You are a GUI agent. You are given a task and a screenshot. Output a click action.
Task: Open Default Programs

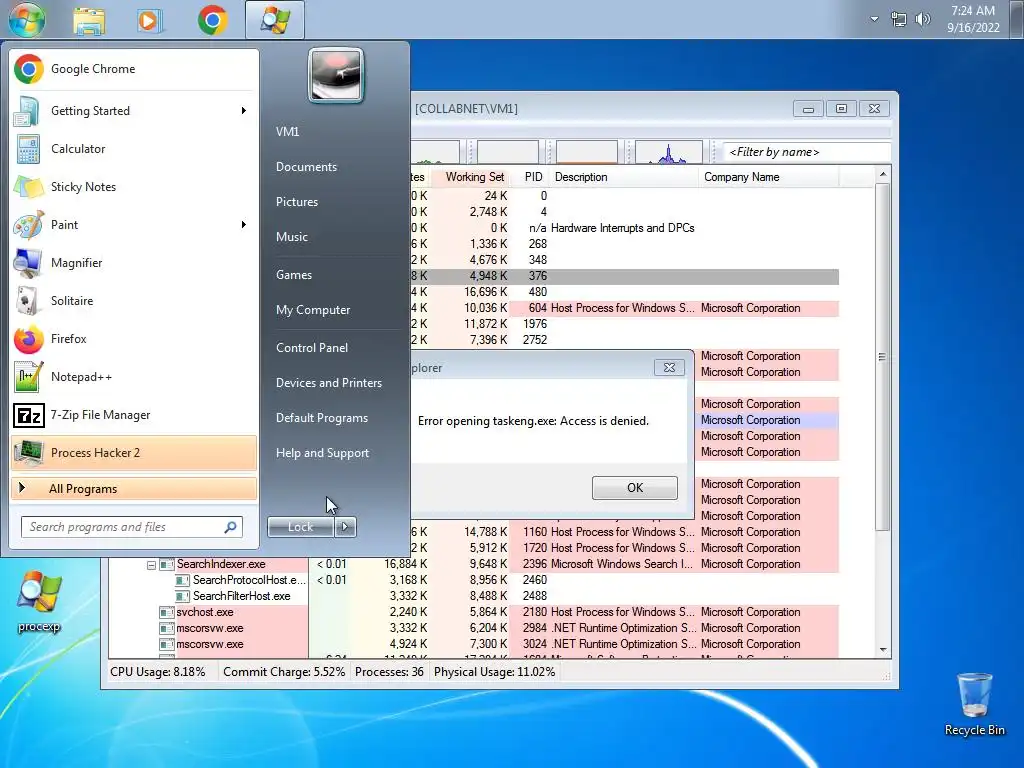(x=321, y=418)
